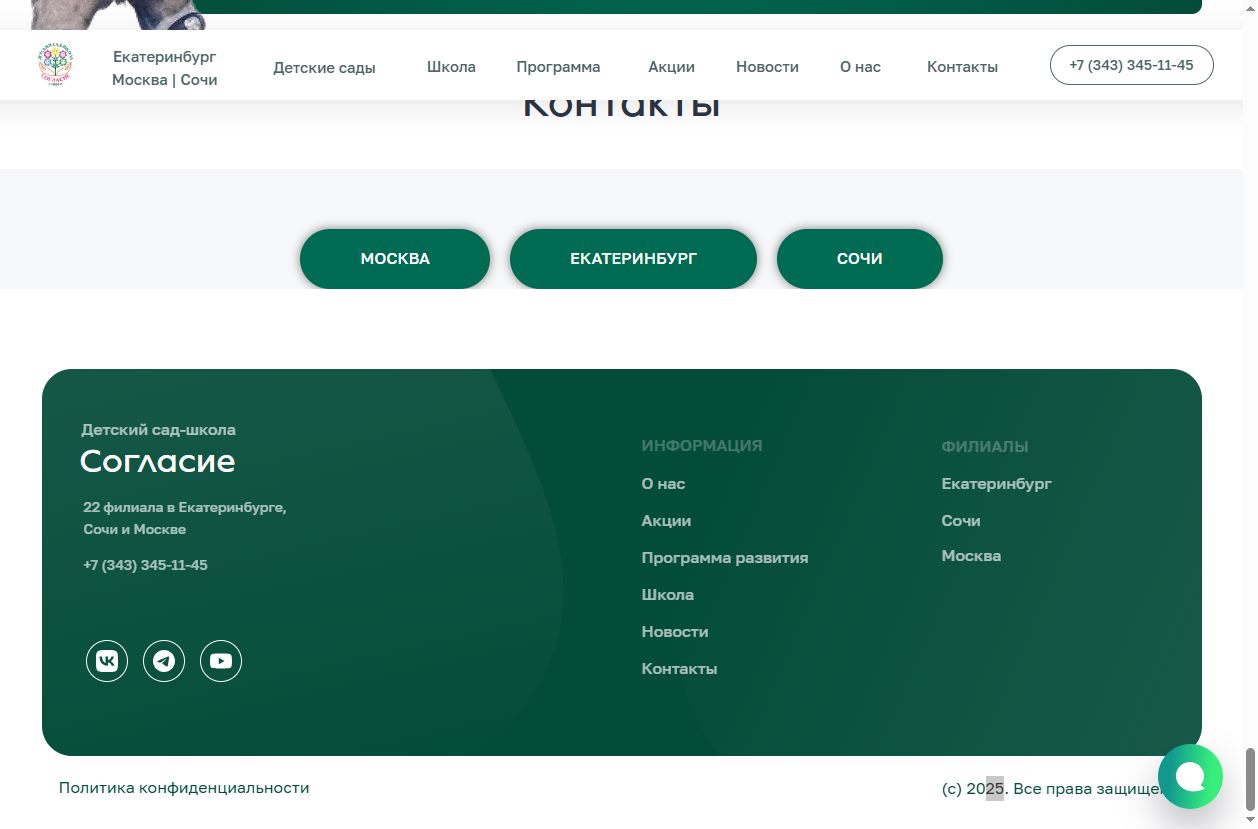Open footer link Контакты
1258x829 pixels.
(679, 669)
